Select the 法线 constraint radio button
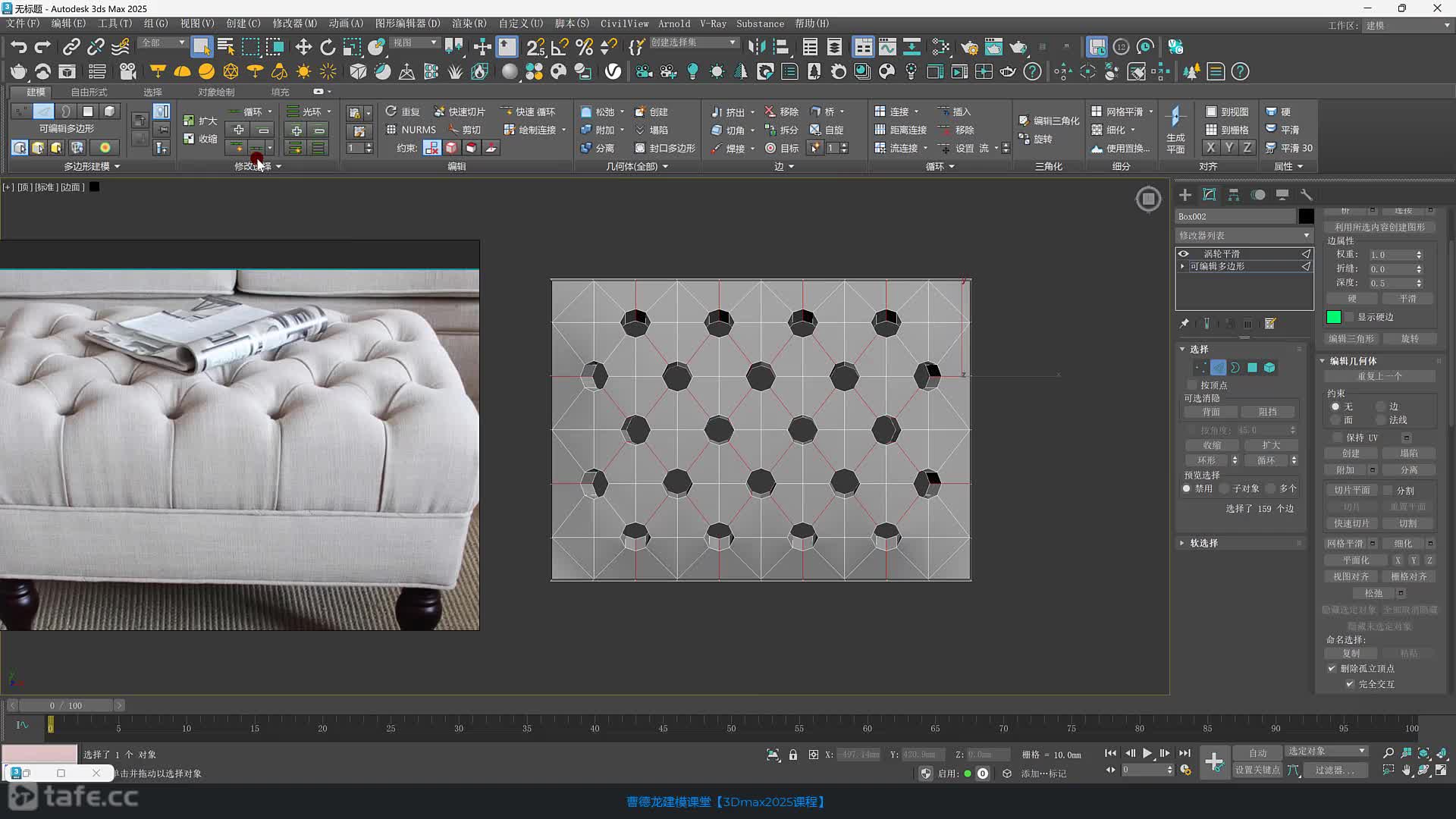Screen dimensions: 1456x819 (1381, 420)
